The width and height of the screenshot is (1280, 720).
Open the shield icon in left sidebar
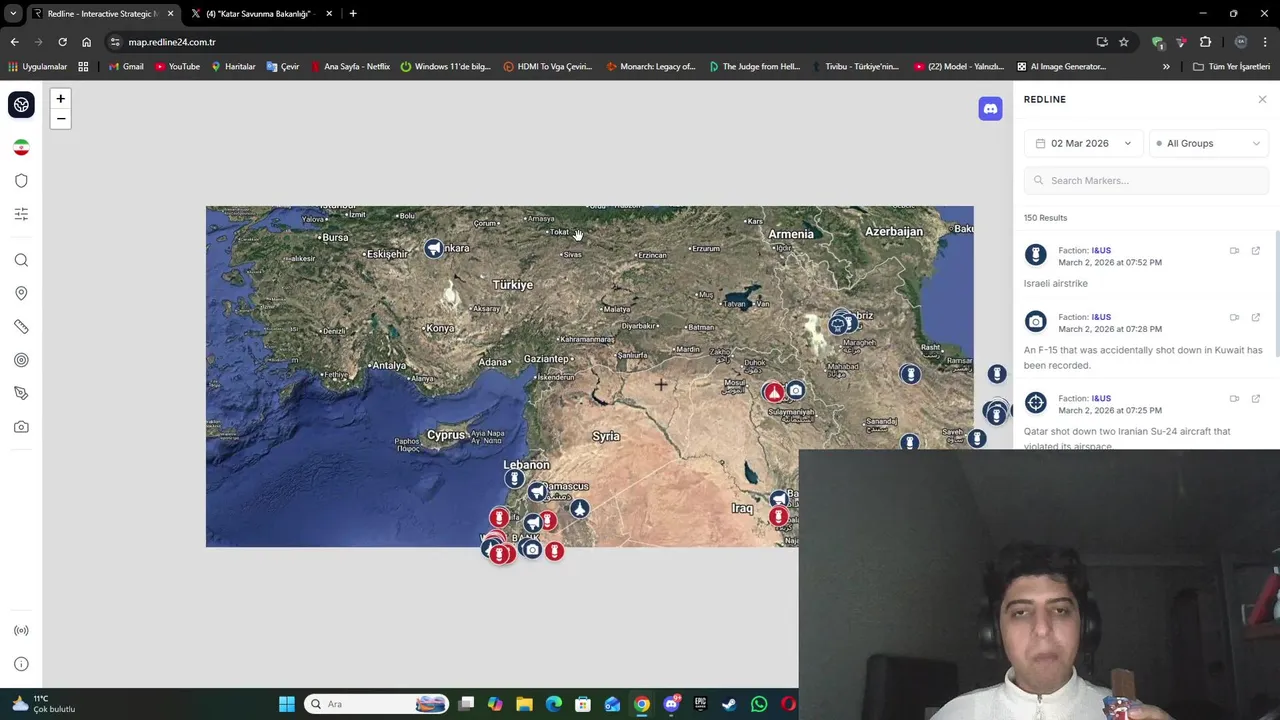click(21, 181)
